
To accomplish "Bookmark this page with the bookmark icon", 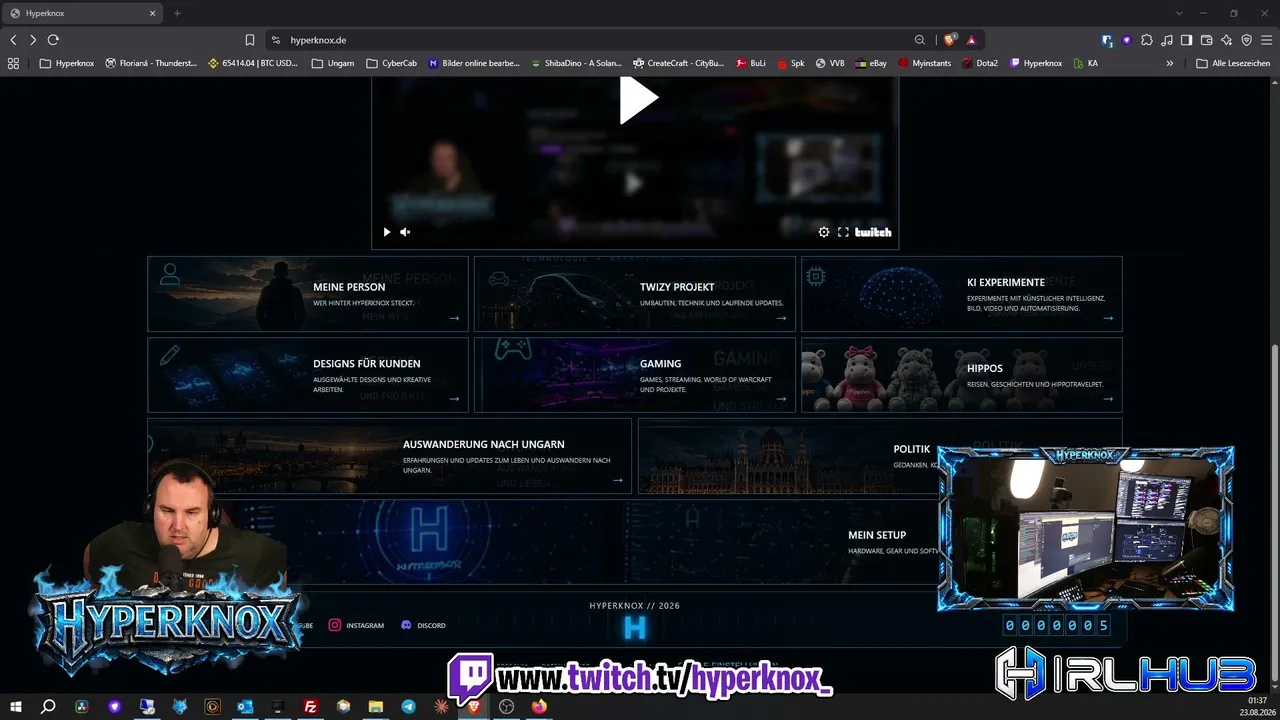I will [x=250, y=40].
